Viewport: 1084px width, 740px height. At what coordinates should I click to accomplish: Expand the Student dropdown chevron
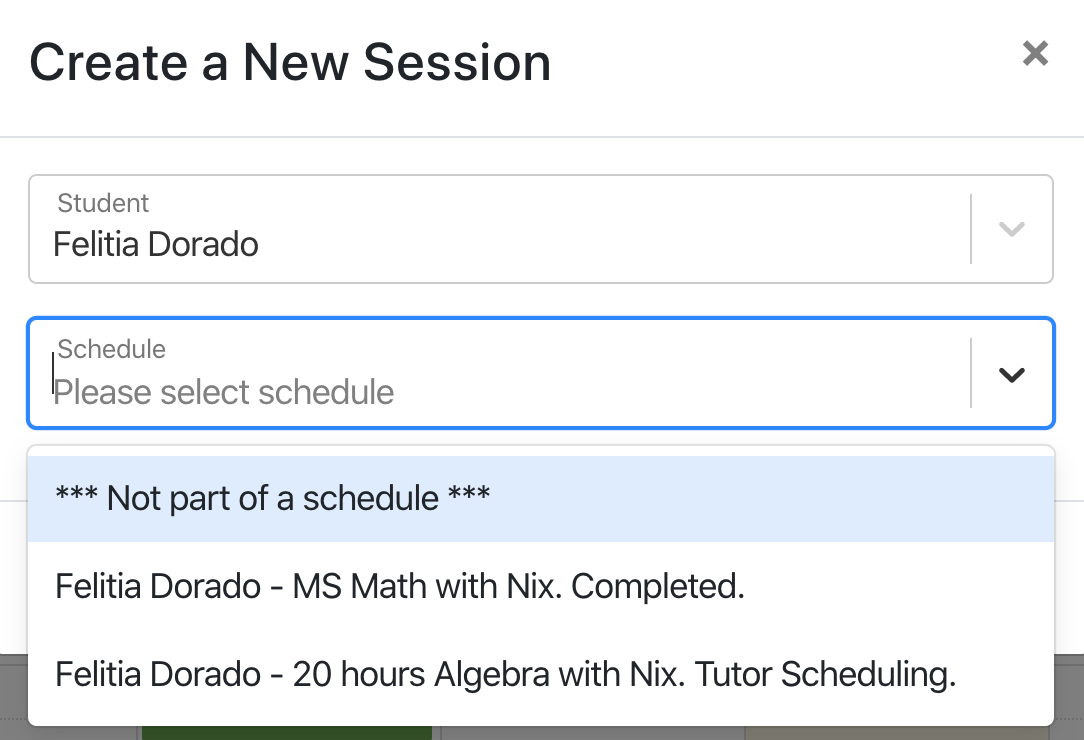pyautogui.click(x=1012, y=229)
